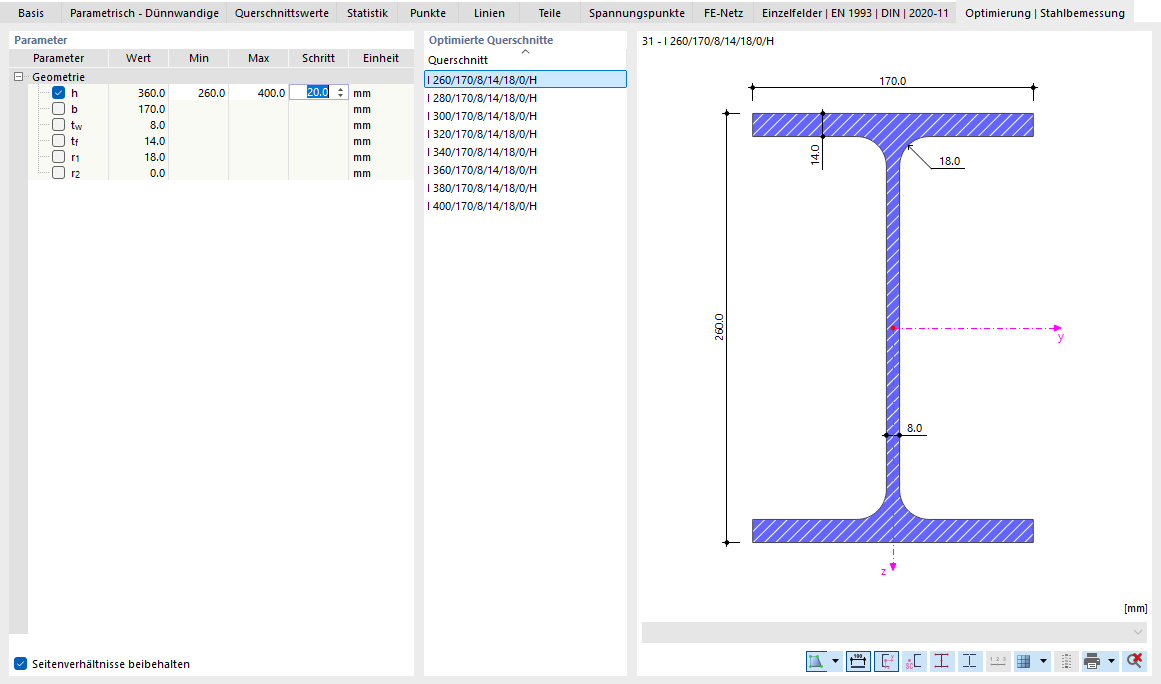Viewport: 1161px width, 684px height.
Task: Select section I 340/170/8/14/18/0/H
Action: click(525, 152)
